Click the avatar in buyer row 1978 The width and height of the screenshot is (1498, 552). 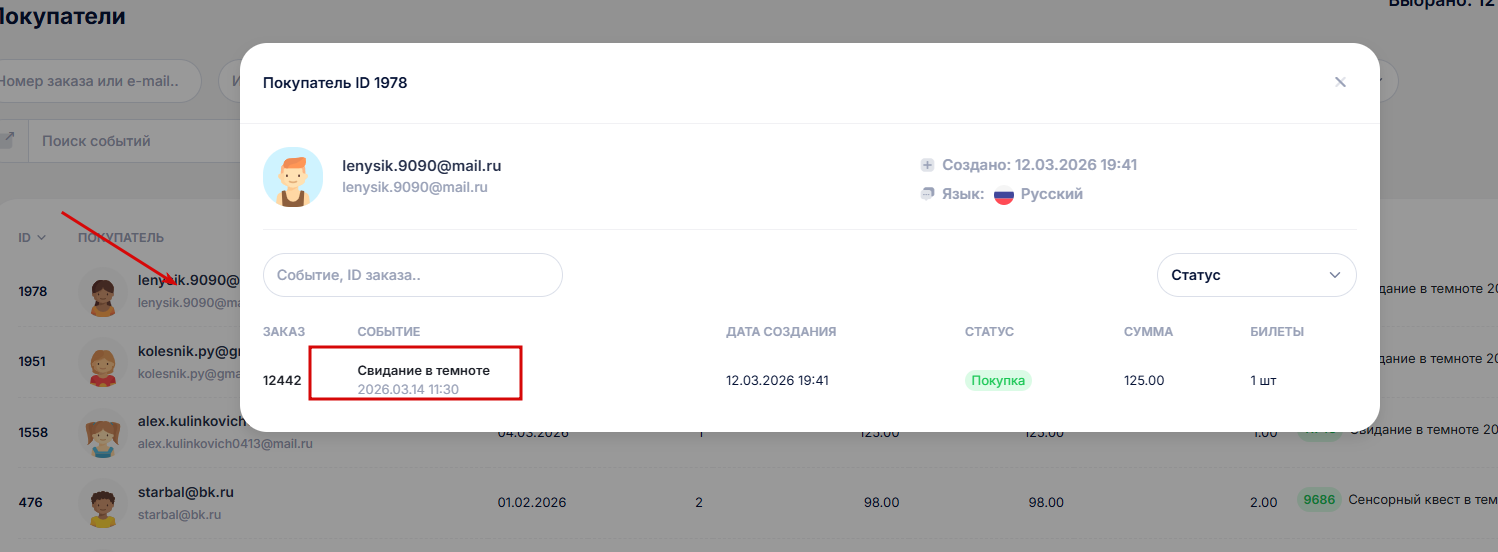coord(102,292)
